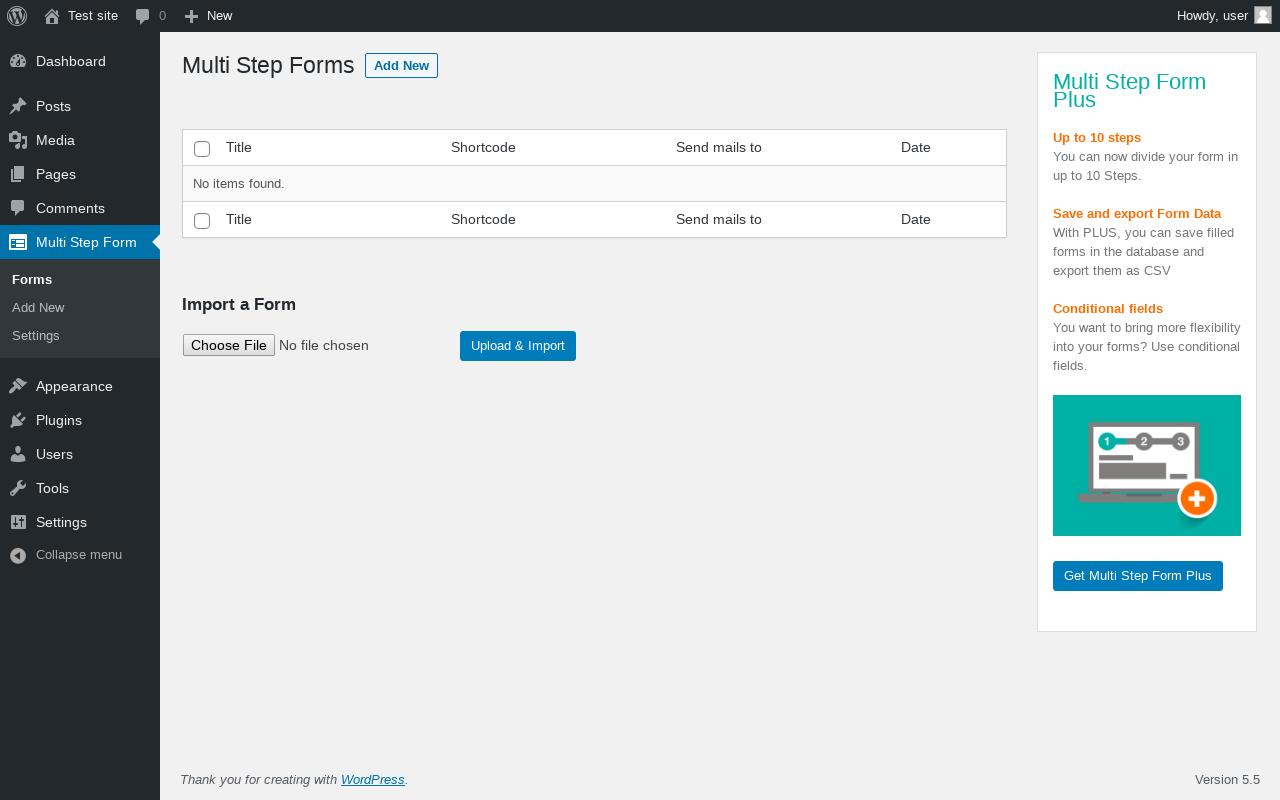Open Multi Step Form Settings submenu
1280x800 pixels.
[36, 336]
